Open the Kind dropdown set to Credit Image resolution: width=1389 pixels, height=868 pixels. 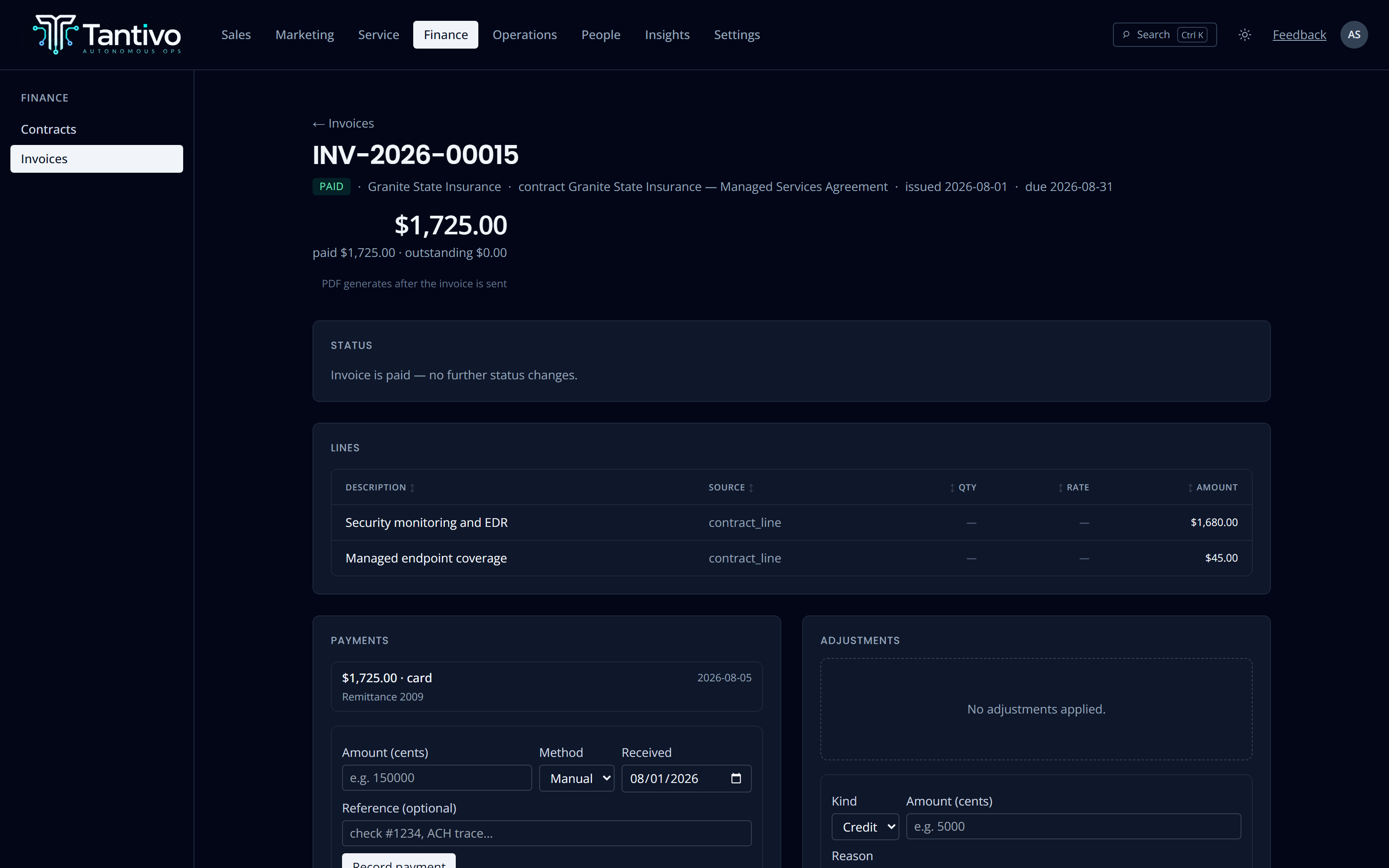coord(865,827)
